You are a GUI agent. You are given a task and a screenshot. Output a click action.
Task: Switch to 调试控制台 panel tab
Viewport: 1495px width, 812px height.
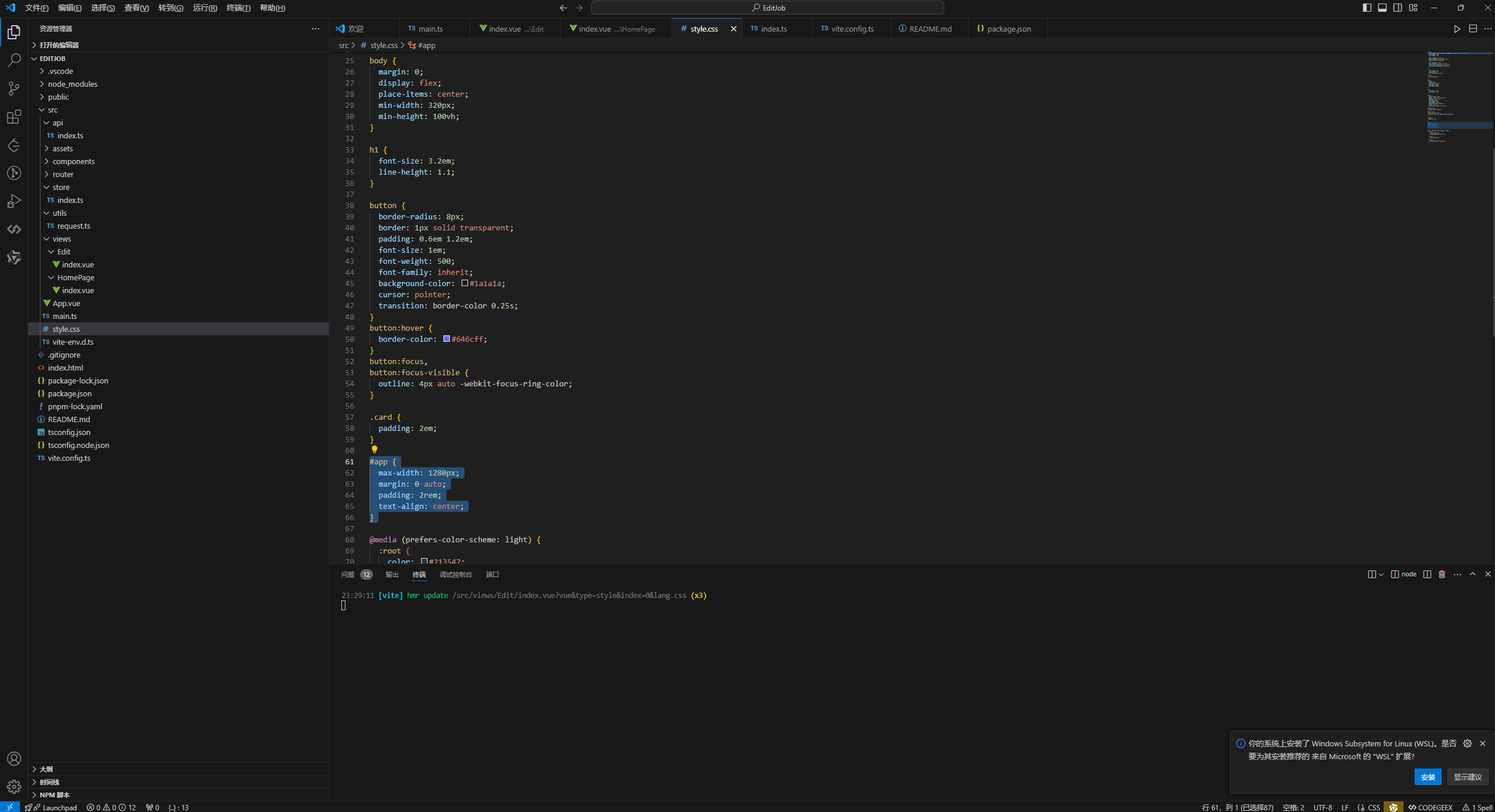click(456, 575)
